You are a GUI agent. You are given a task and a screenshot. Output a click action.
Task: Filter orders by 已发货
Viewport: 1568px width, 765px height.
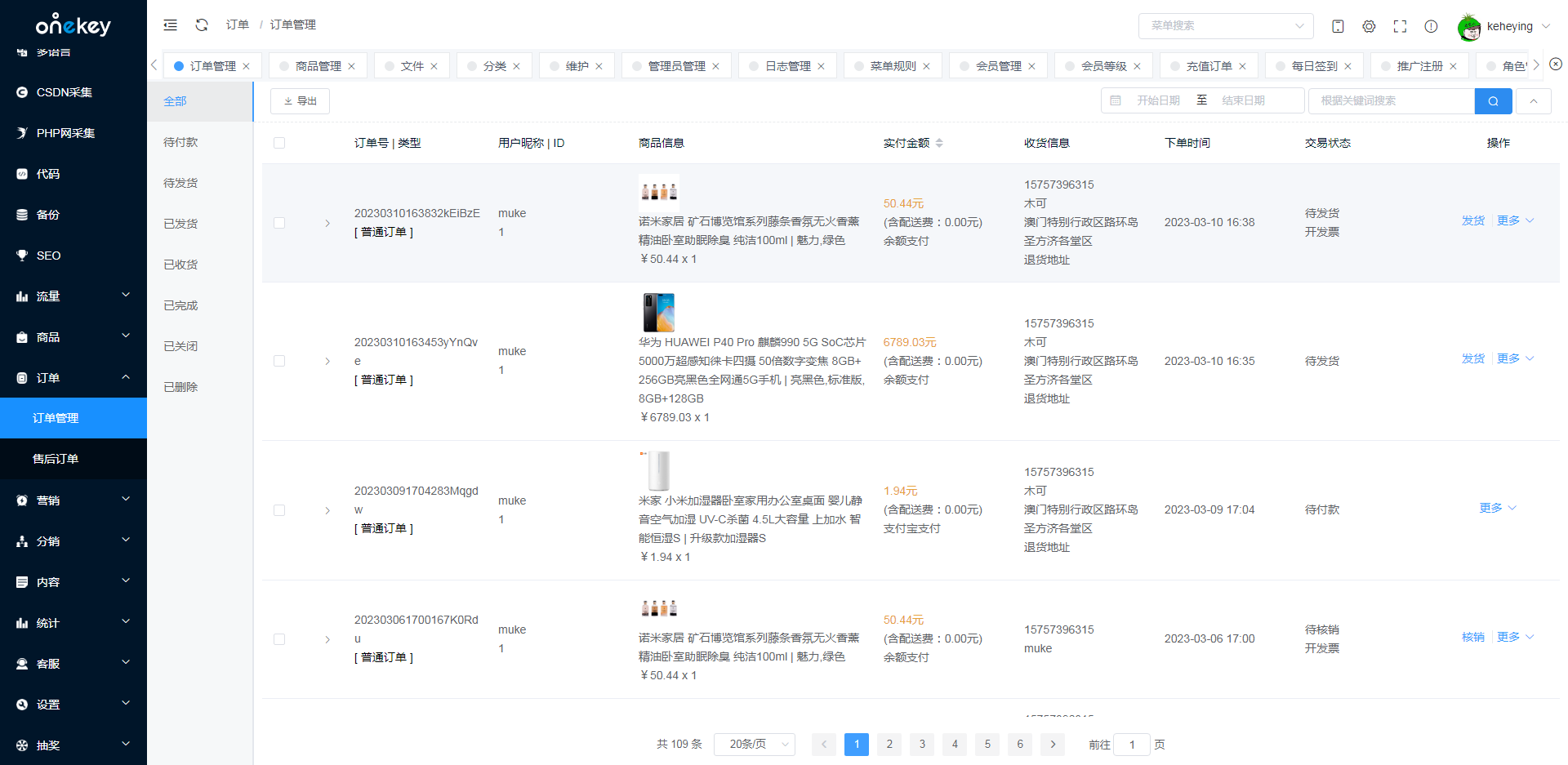tap(180, 224)
